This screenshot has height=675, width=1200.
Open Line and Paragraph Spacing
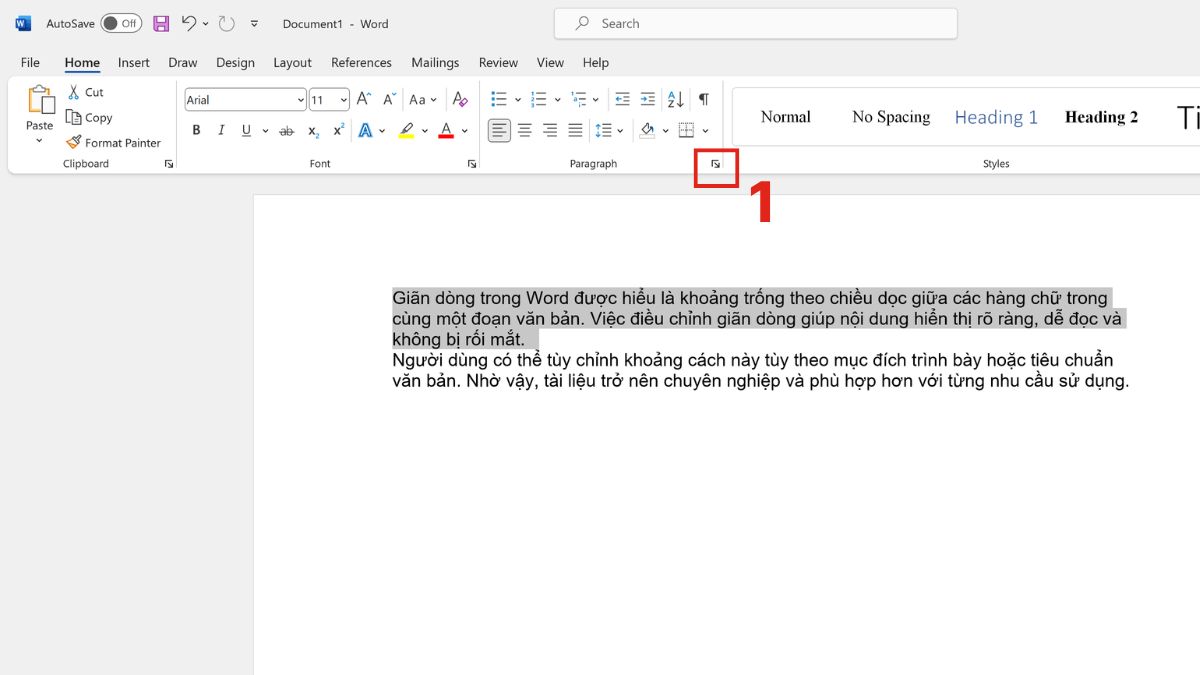coord(603,130)
